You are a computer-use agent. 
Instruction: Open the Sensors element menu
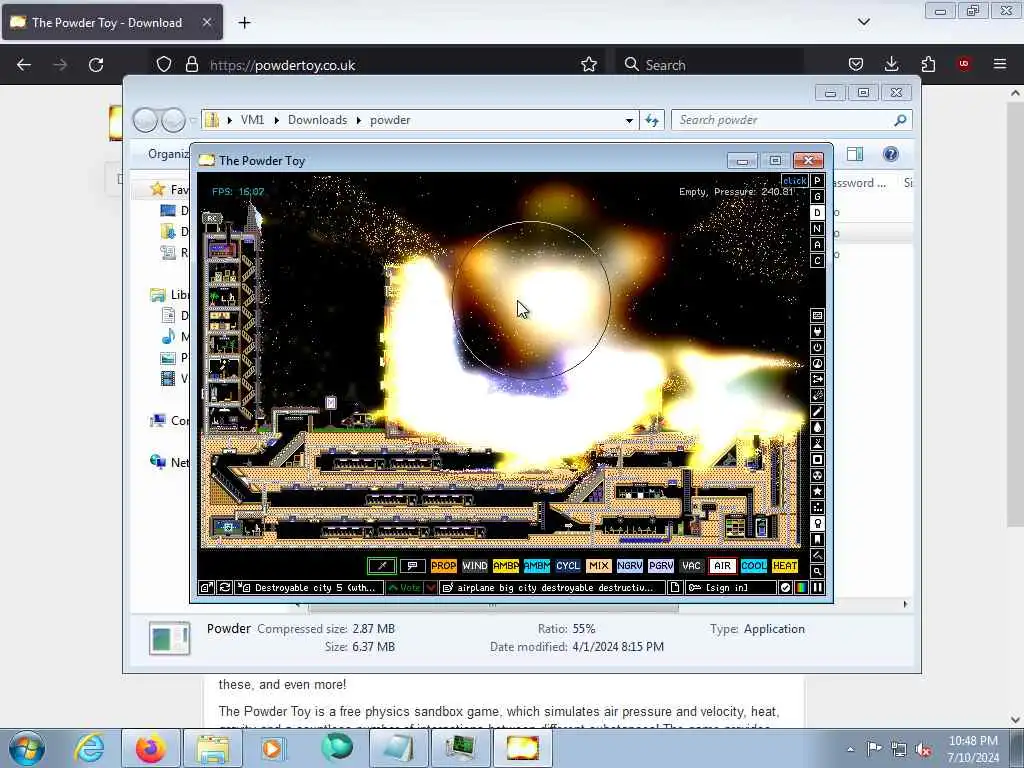817,364
